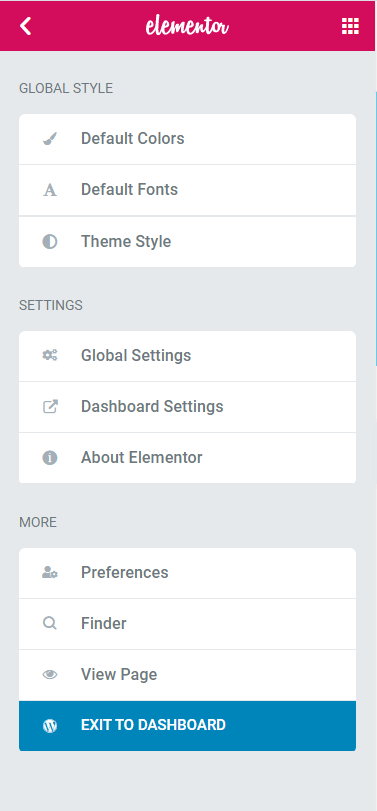Click Exit to Dashboard button
Image resolution: width=377 pixels, height=811 pixels.
tap(187, 726)
